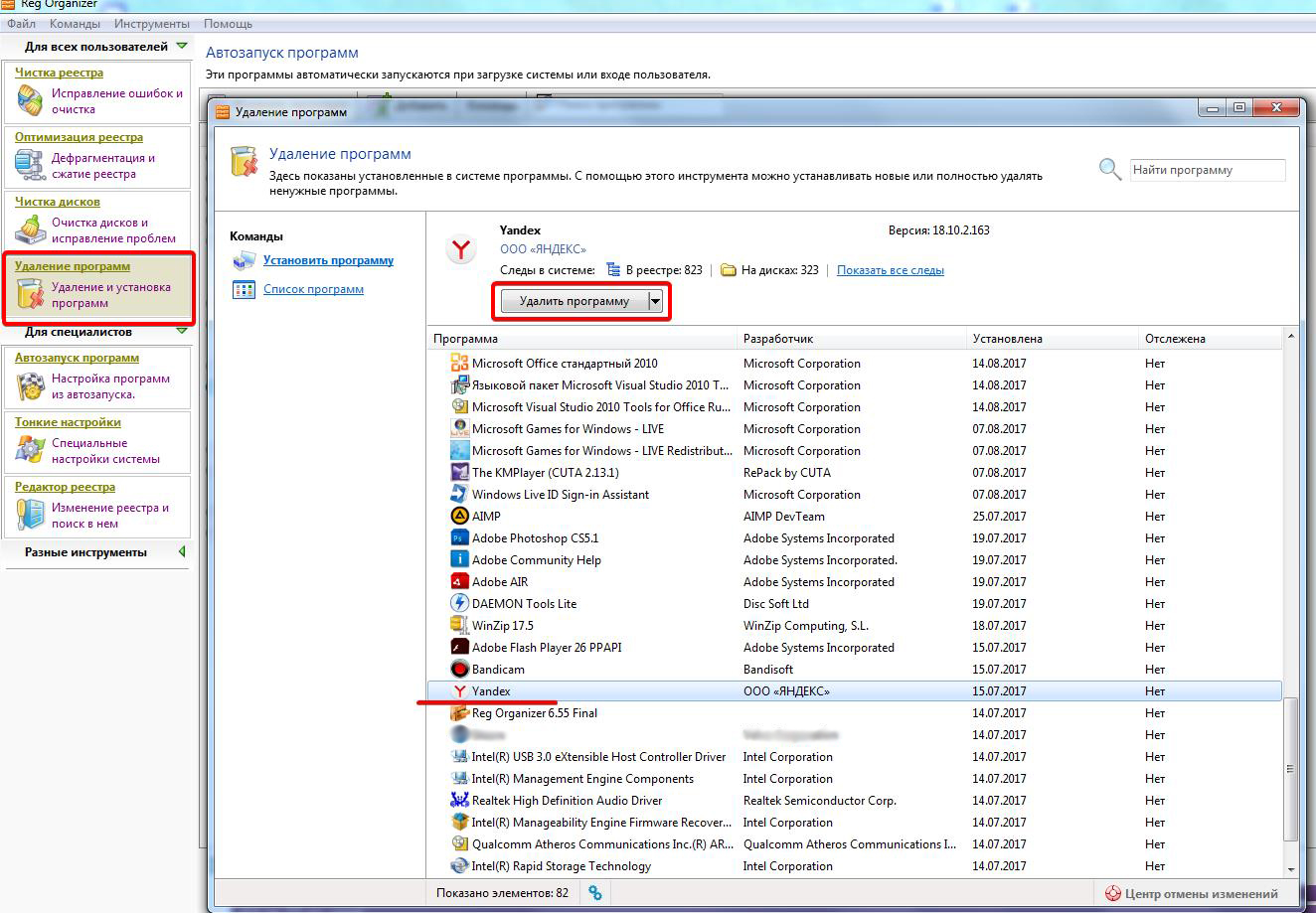This screenshot has width=1316, height=913.
Task: Open Центр отмены изменений button
Action: coord(1192,893)
